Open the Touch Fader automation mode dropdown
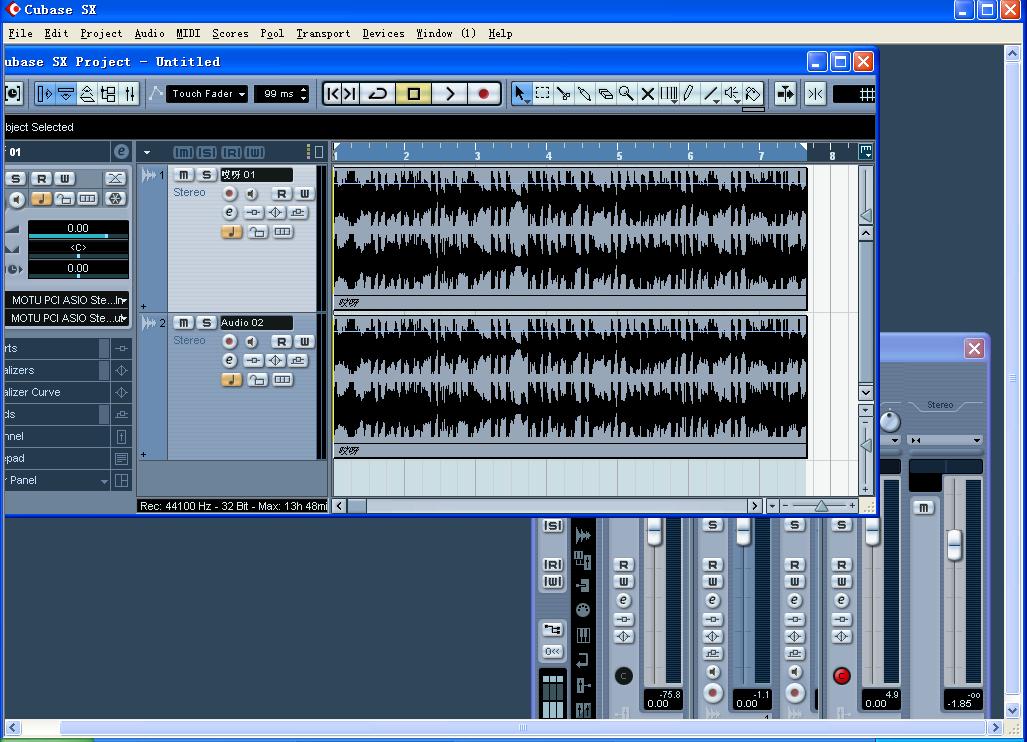This screenshot has width=1027, height=742. click(207, 94)
